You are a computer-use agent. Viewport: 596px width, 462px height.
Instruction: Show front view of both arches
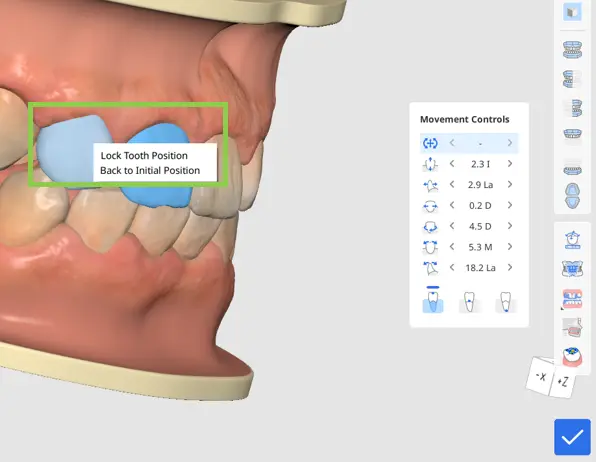(572, 50)
